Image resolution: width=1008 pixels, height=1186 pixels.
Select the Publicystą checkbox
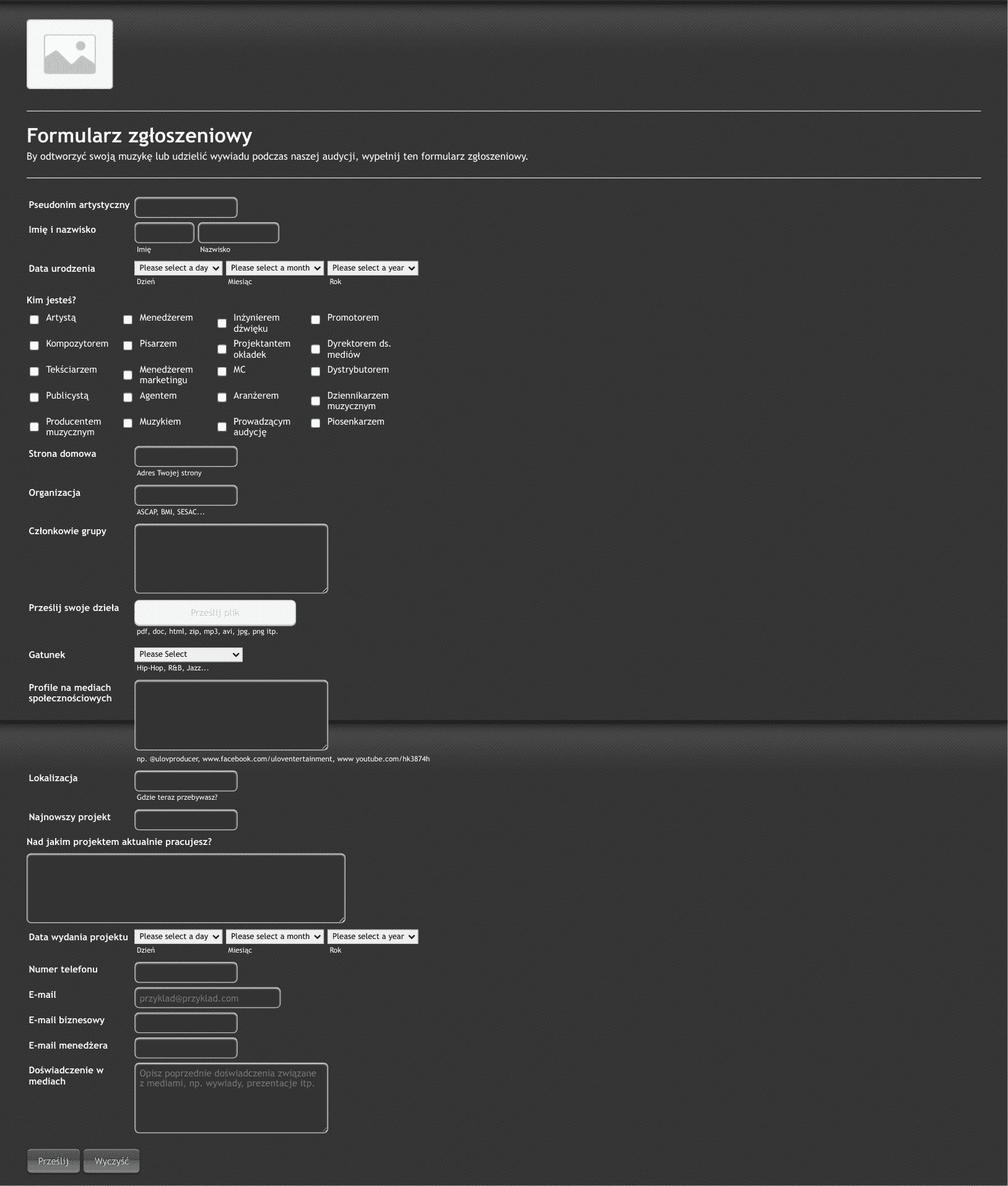[x=35, y=397]
